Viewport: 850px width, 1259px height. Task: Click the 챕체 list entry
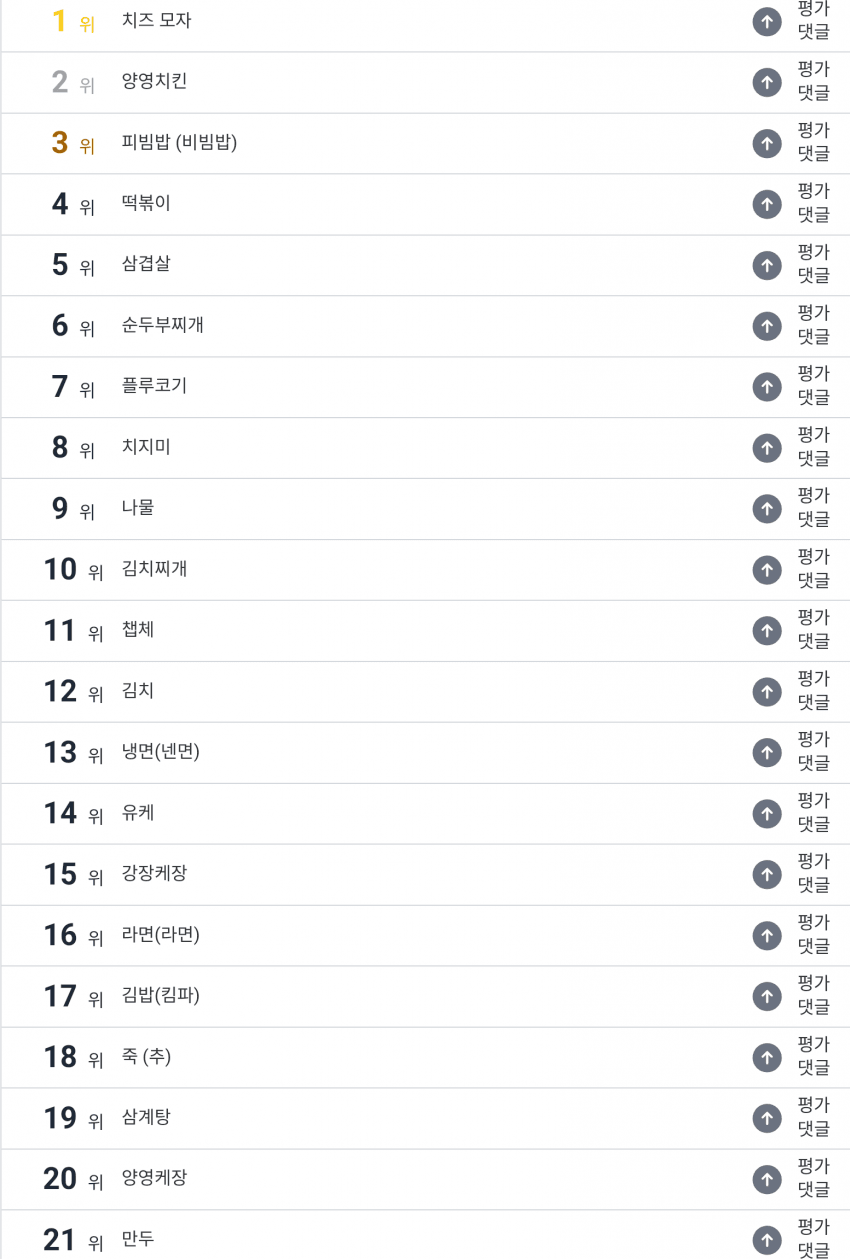137,631
